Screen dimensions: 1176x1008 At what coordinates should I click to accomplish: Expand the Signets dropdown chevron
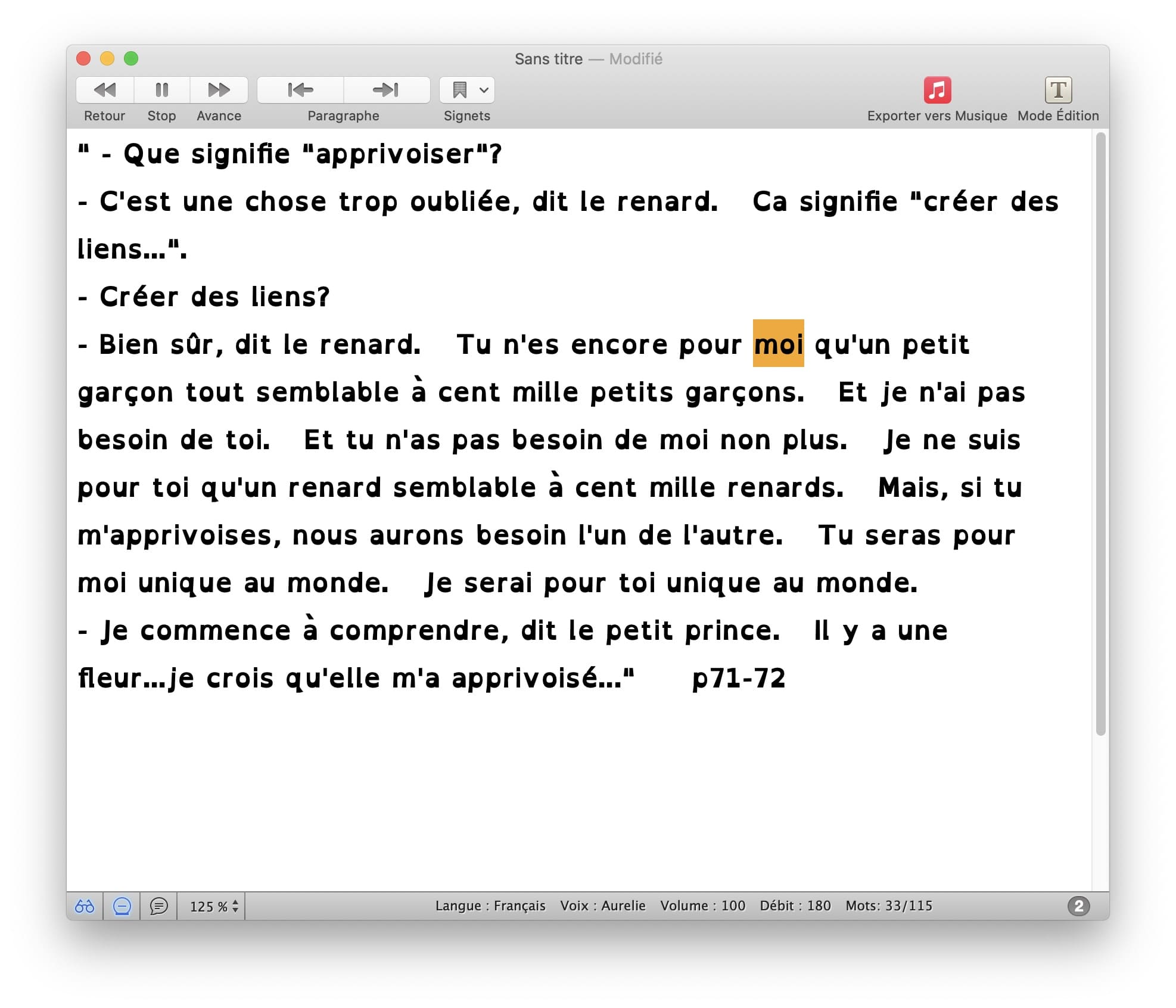[x=484, y=90]
